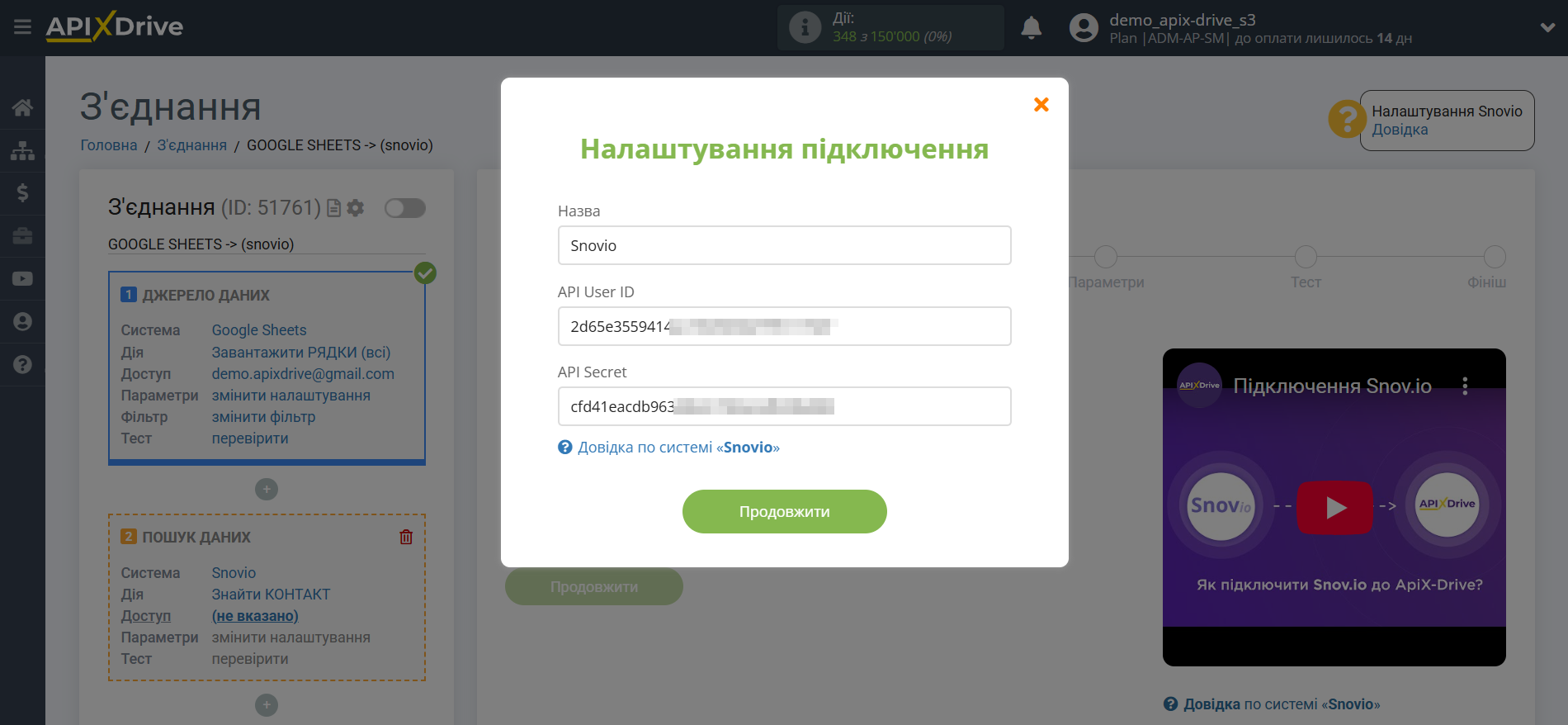Click the Тест step marker

click(x=1306, y=257)
